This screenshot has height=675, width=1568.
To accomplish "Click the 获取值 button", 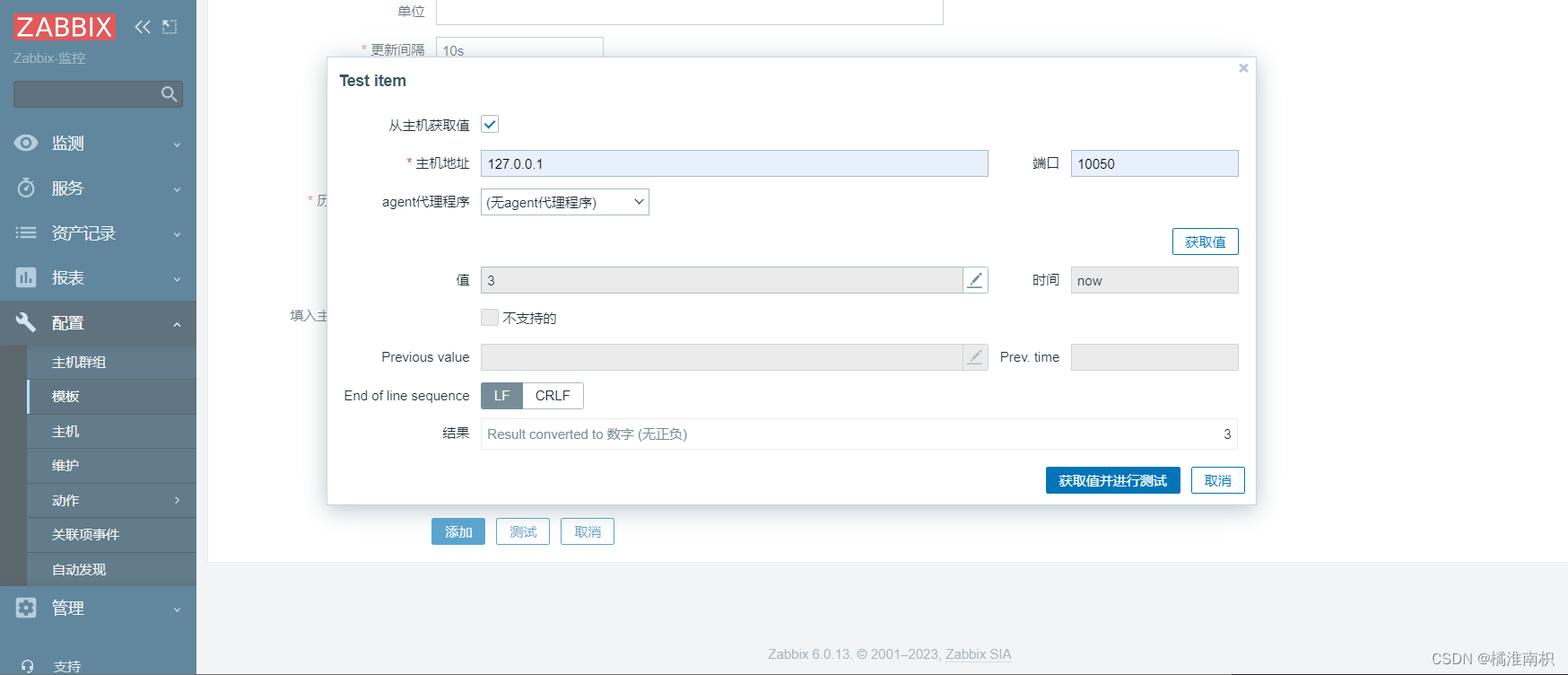I will (x=1205, y=241).
